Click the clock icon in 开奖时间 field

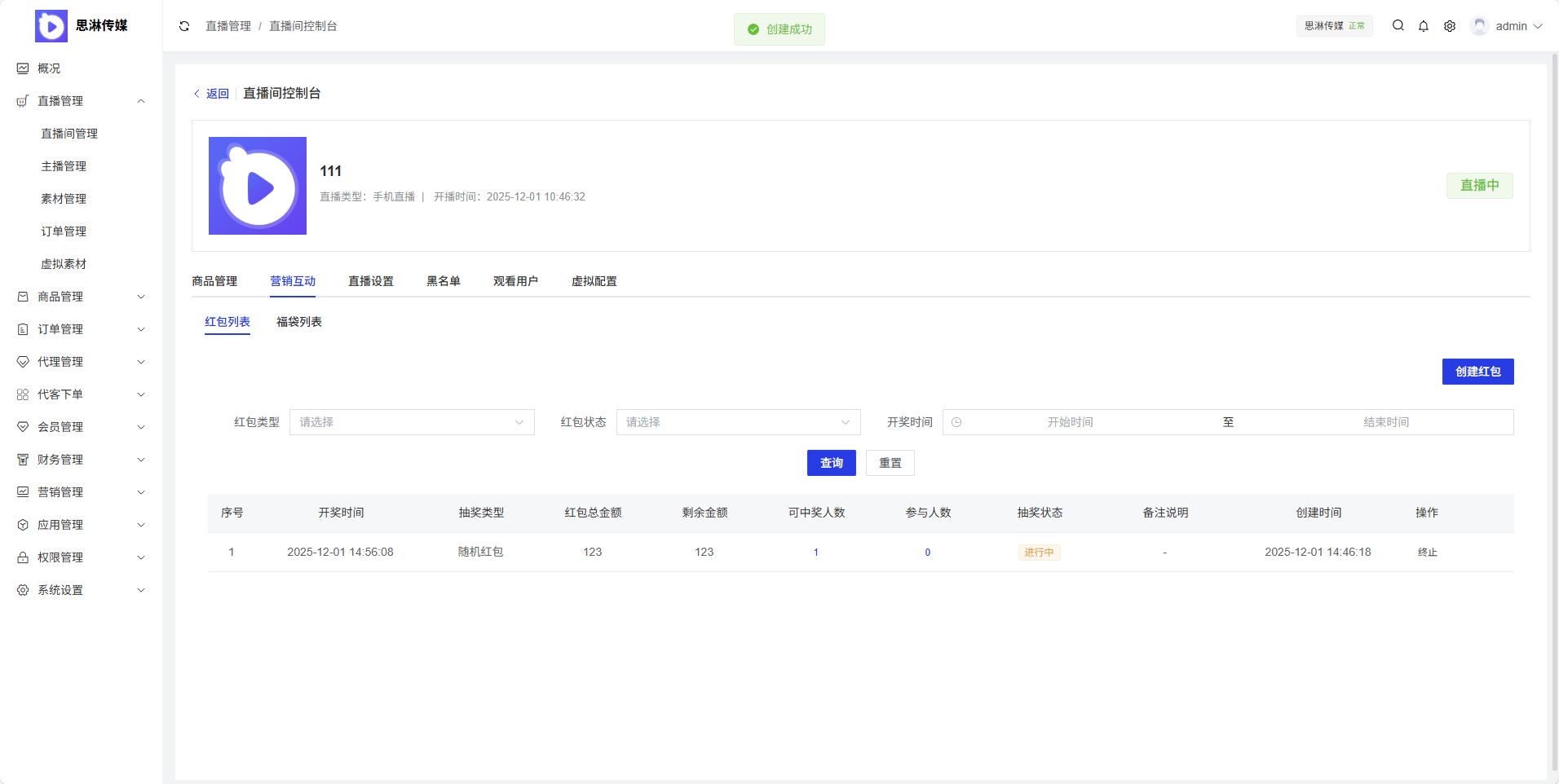[x=956, y=422]
